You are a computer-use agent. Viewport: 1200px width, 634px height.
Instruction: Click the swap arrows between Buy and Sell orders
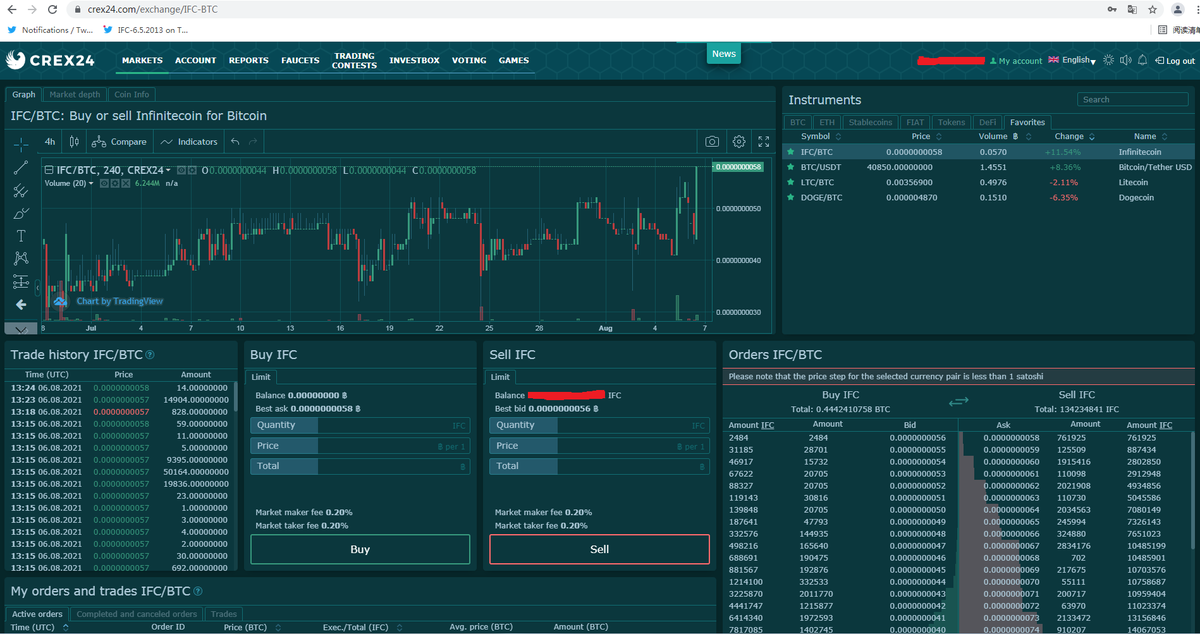coord(959,401)
